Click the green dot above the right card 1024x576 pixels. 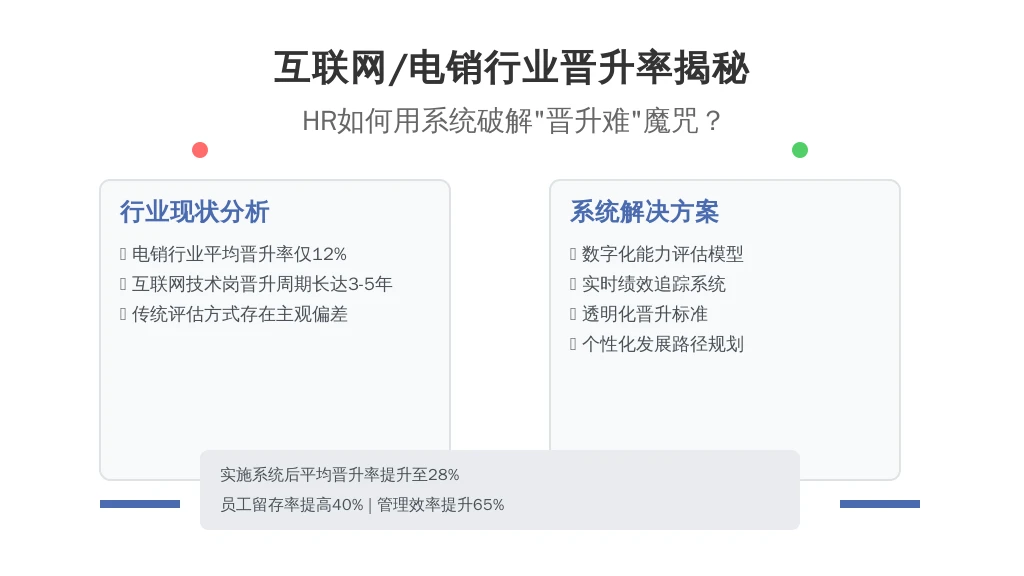[800, 150]
